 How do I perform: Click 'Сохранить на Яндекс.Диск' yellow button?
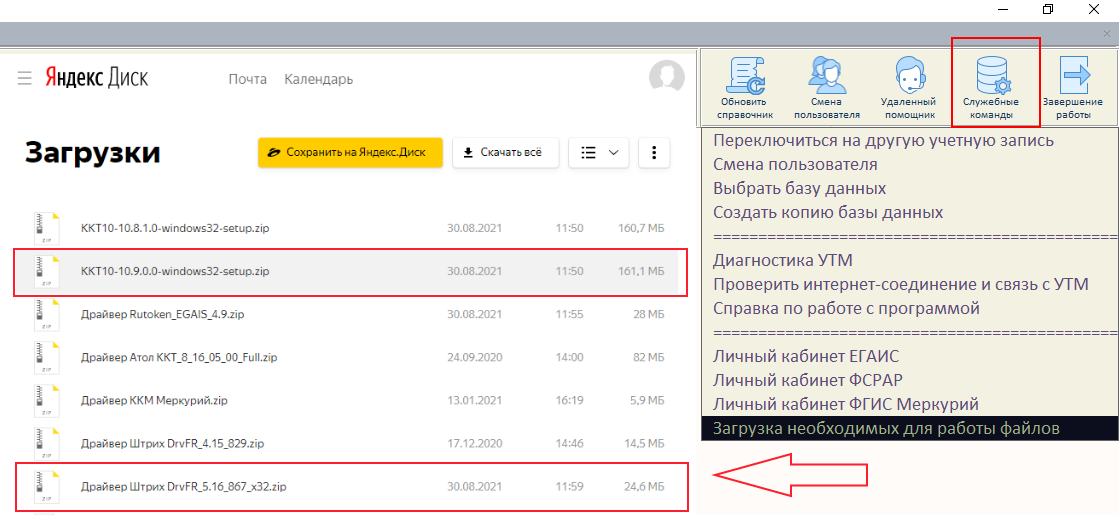click(x=350, y=153)
